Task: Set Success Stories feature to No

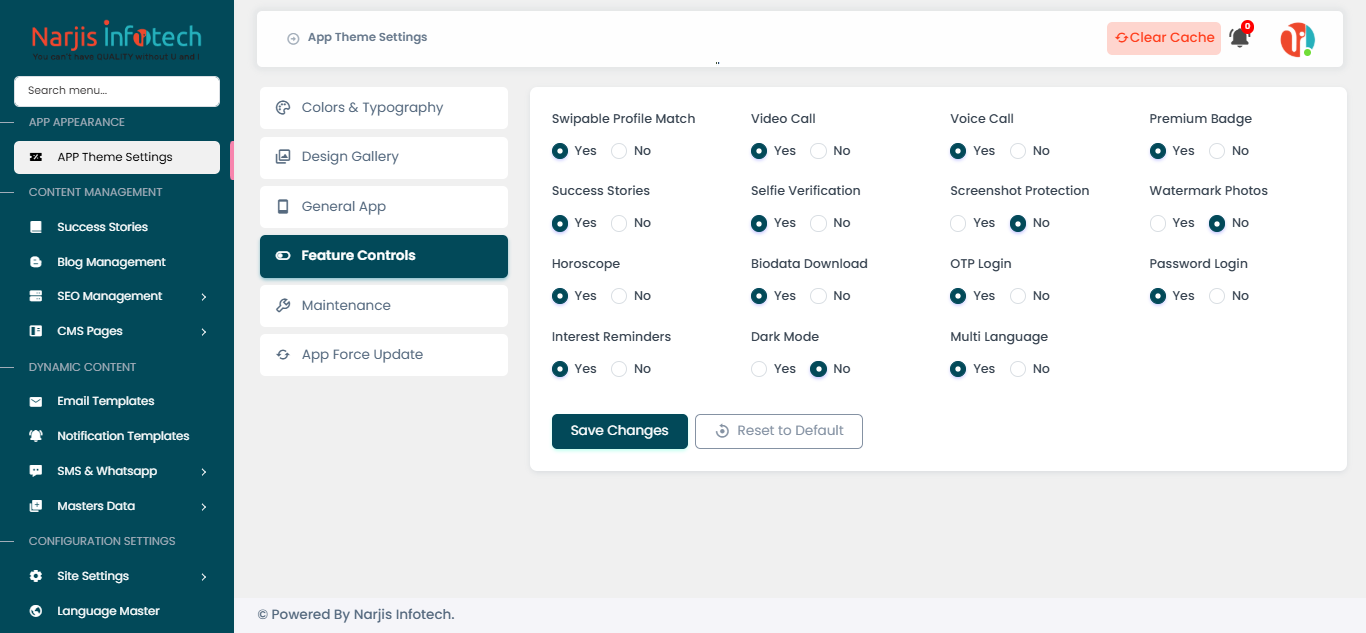Action: [619, 223]
